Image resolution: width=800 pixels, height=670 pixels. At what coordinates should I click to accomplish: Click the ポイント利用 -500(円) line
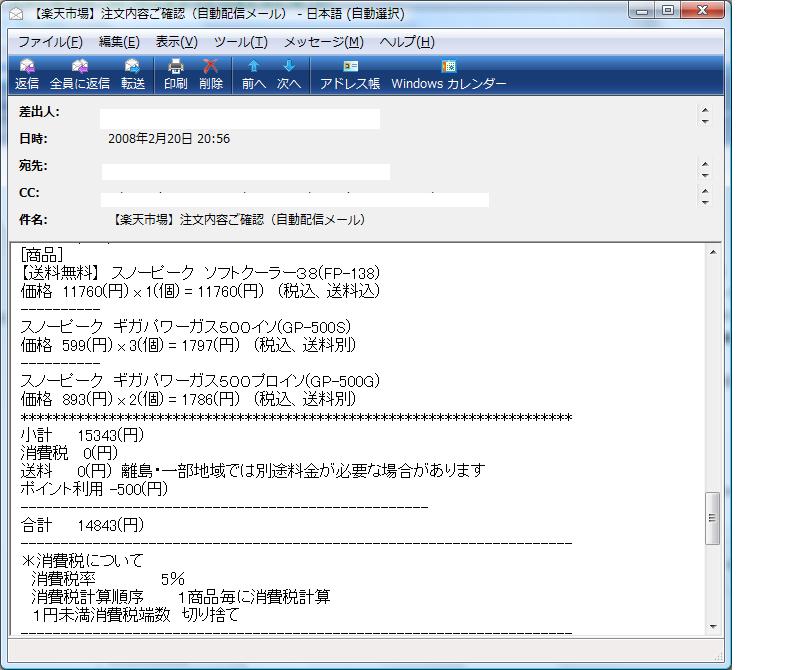pos(94,489)
